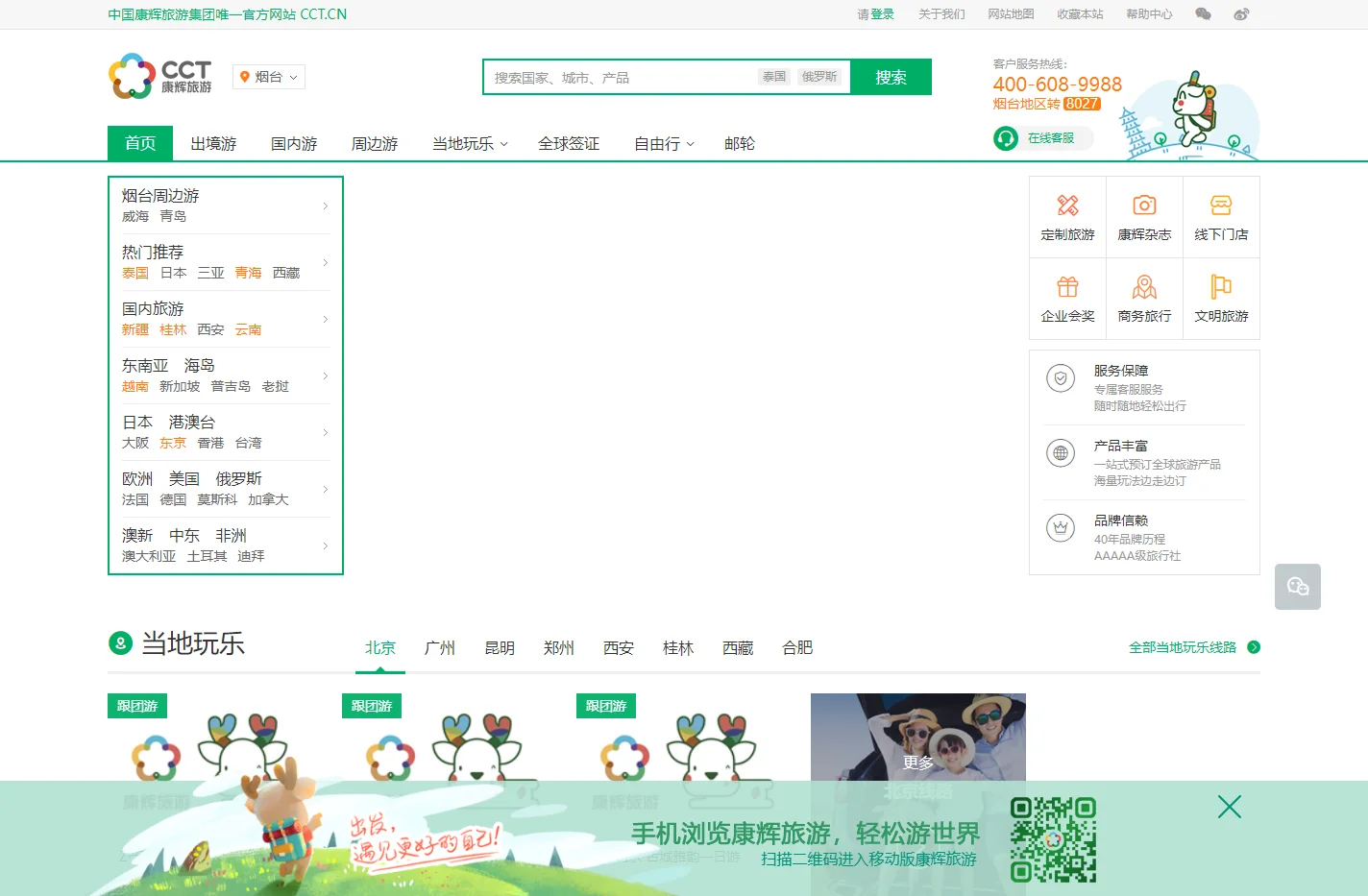
Task: Click the green 搜索 button
Action: point(891,77)
